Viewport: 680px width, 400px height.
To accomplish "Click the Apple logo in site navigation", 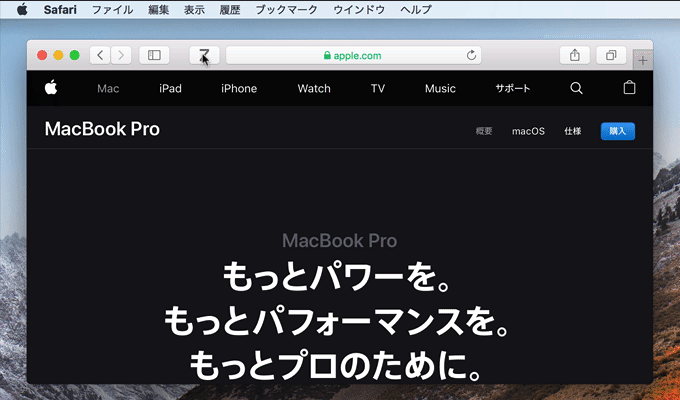I will pos(51,88).
